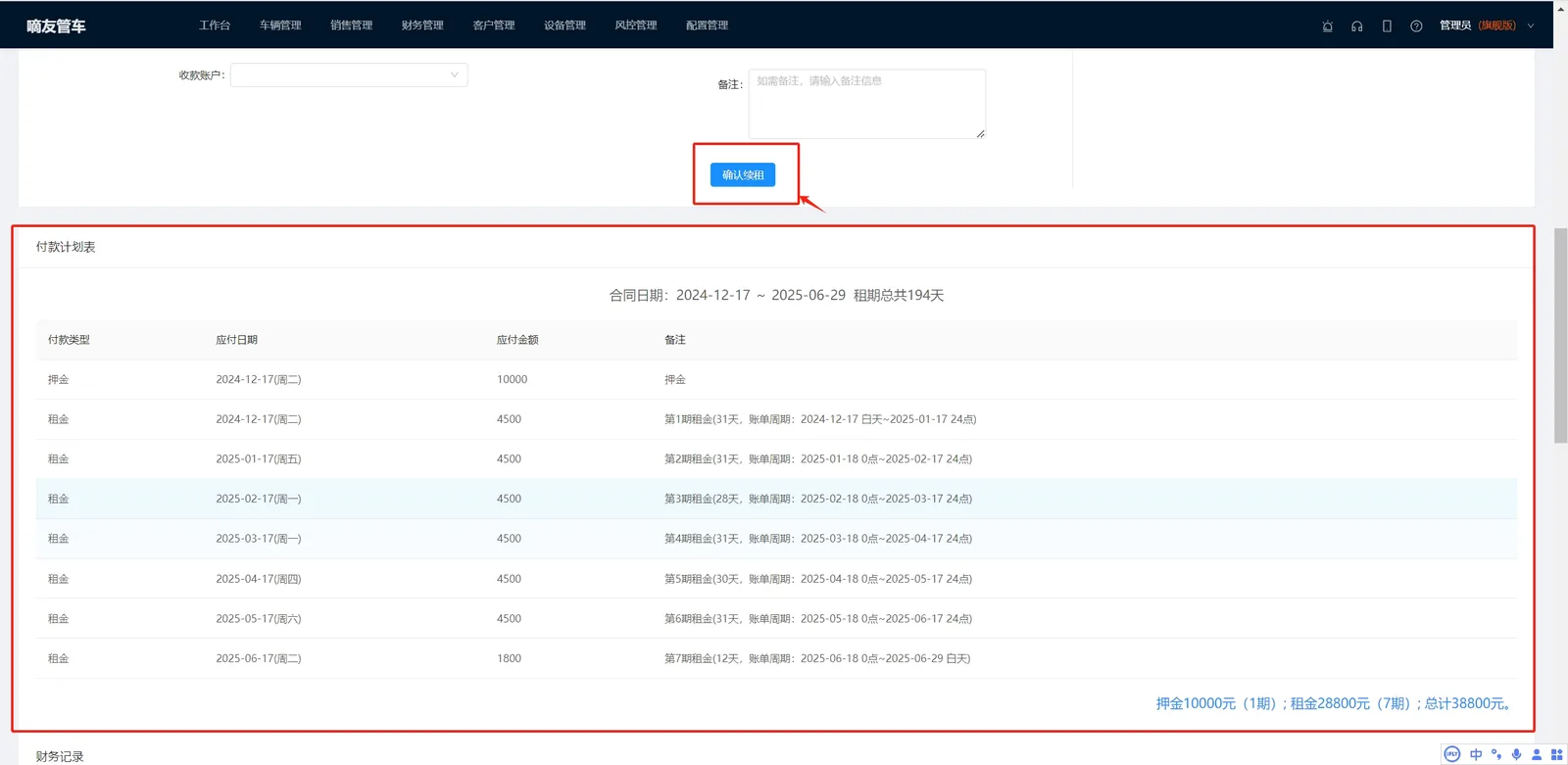The height and width of the screenshot is (765, 1568).
Task: Open the 设备管理 menu
Action: (x=564, y=25)
